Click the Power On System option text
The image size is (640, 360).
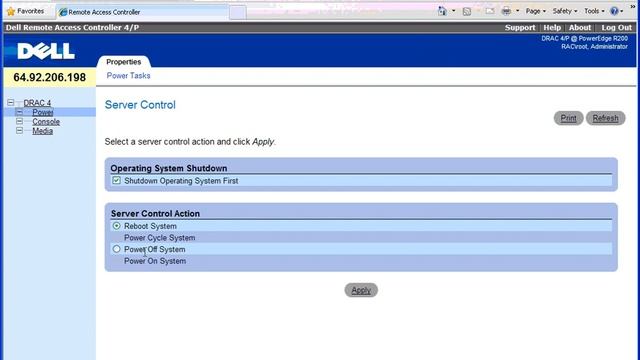[155, 261]
